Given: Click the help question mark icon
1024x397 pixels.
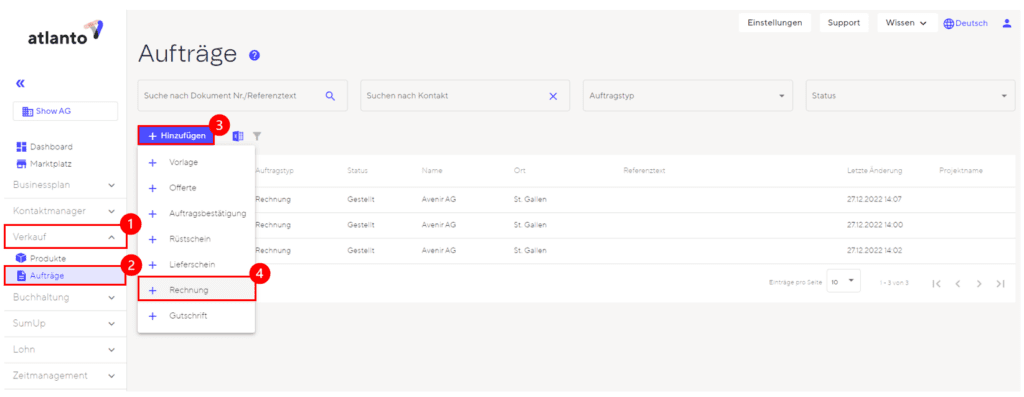Looking at the screenshot, I should [x=255, y=56].
